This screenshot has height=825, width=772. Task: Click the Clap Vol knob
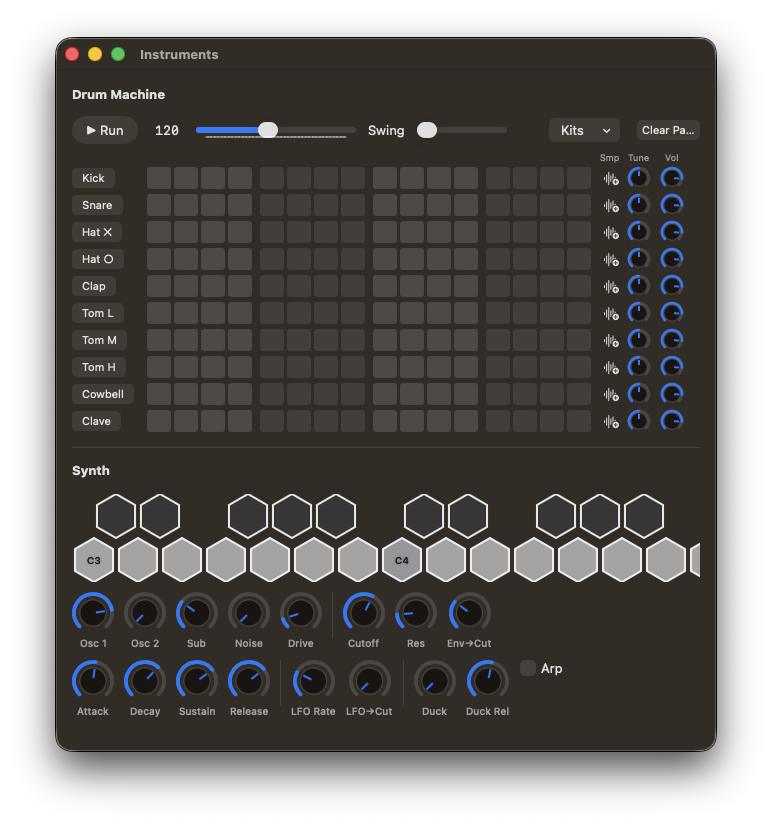click(672, 286)
